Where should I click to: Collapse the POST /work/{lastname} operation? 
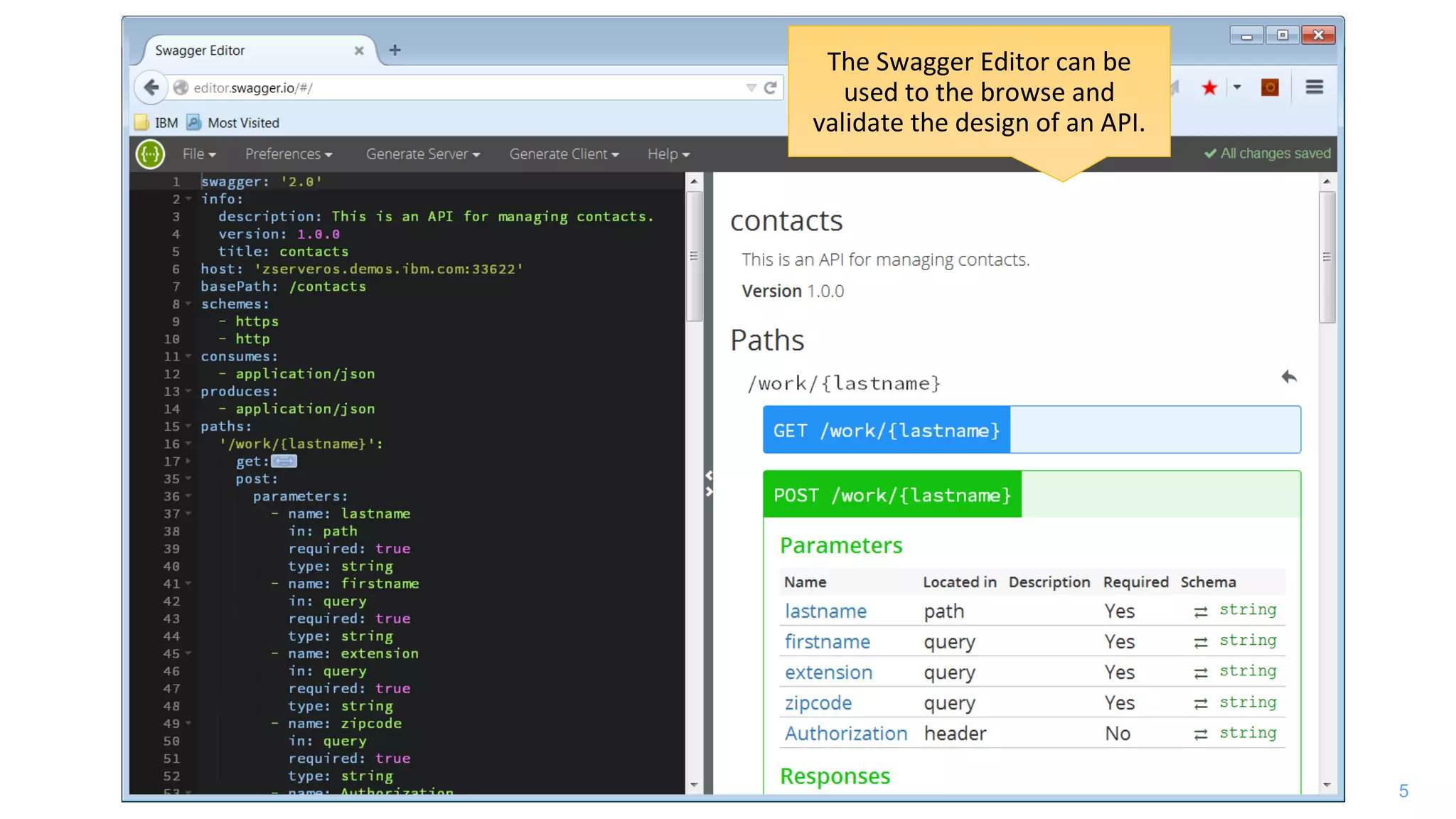pos(1032,494)
